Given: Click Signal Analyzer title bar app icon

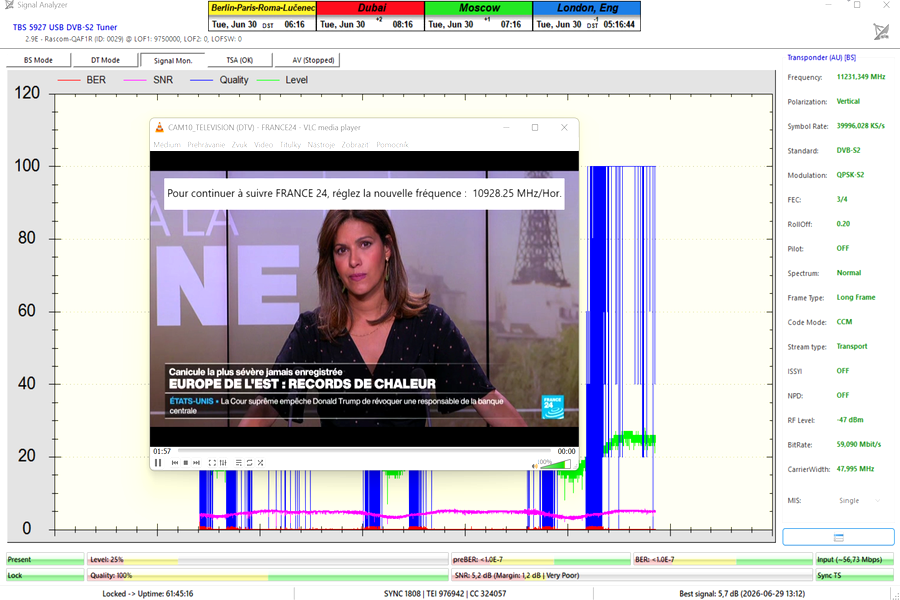Looking at the screenshot, I should [x=9, y=5].
